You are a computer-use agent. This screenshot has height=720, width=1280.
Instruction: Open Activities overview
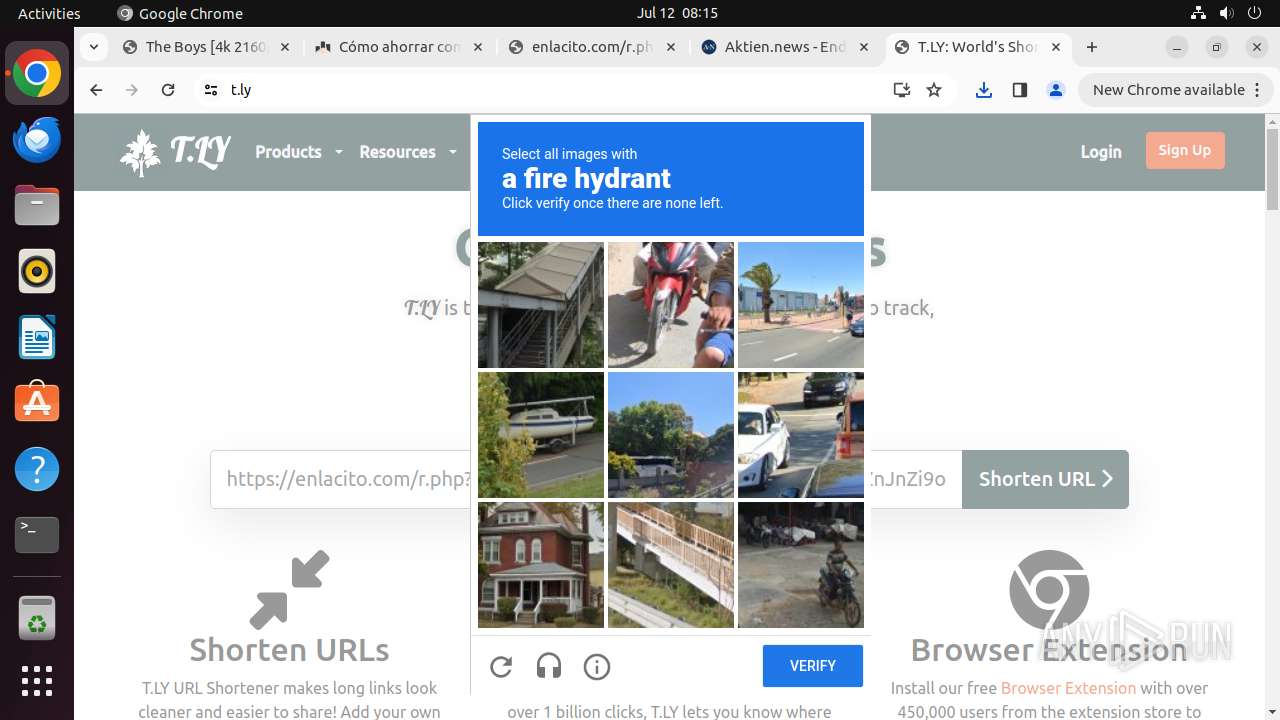pyautogui.click(x=49, y=13)
